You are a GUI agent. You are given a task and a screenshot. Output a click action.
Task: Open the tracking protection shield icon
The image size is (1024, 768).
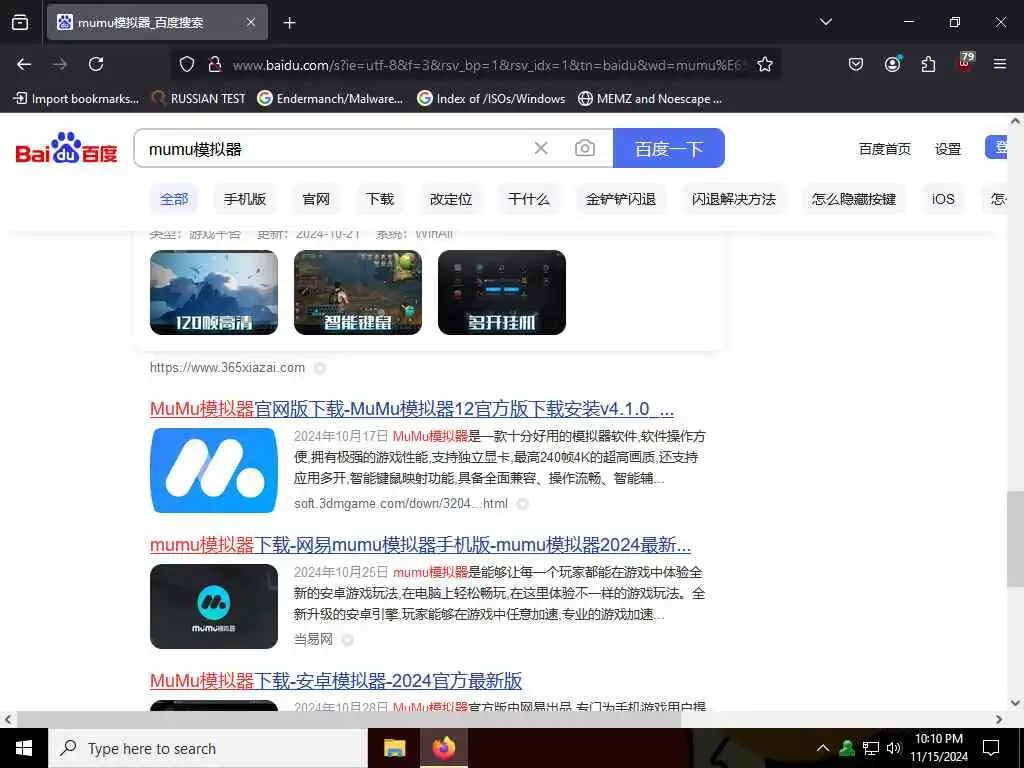[187, 64]
